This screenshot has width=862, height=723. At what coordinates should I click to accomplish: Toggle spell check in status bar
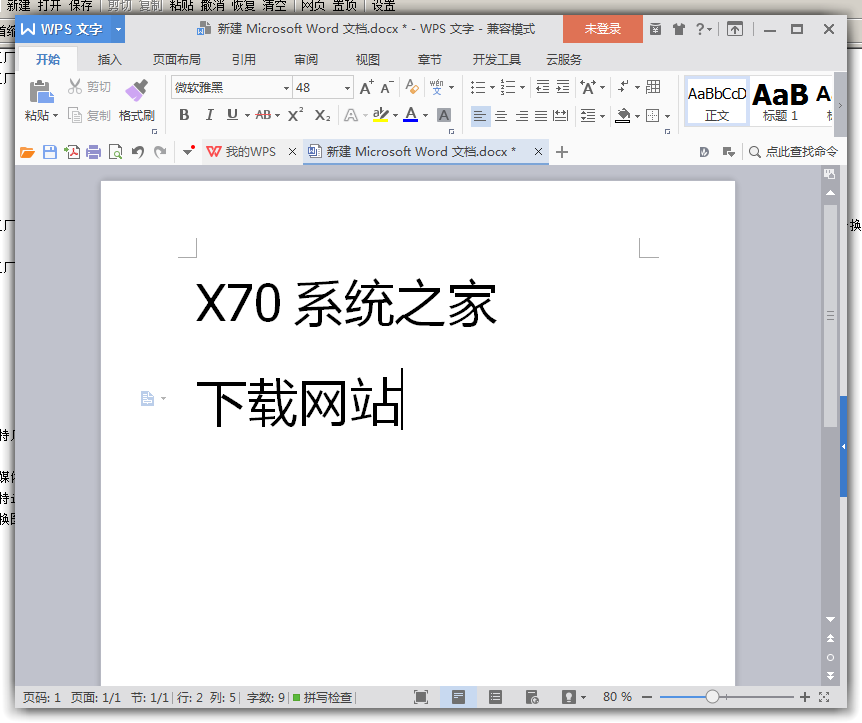(323, 698)
